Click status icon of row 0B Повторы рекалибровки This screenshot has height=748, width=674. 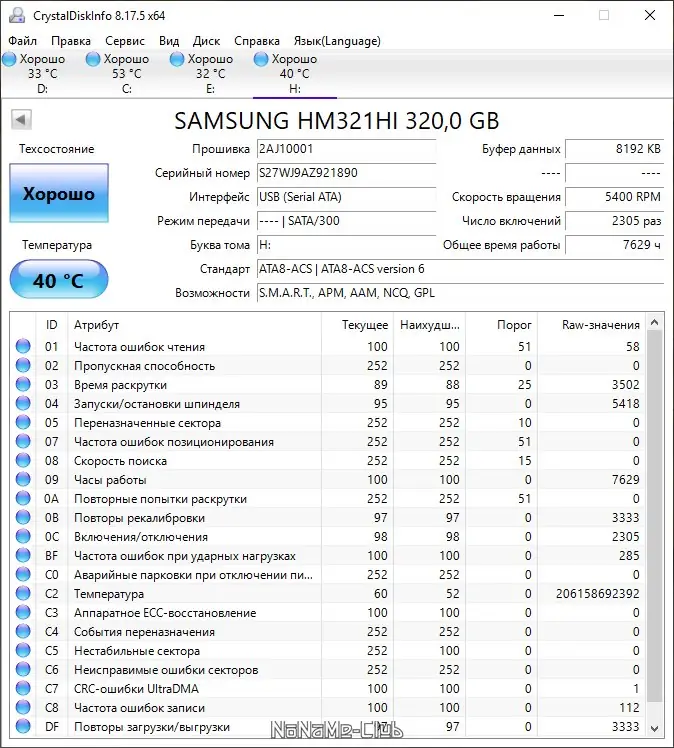(x=23, y=518)
